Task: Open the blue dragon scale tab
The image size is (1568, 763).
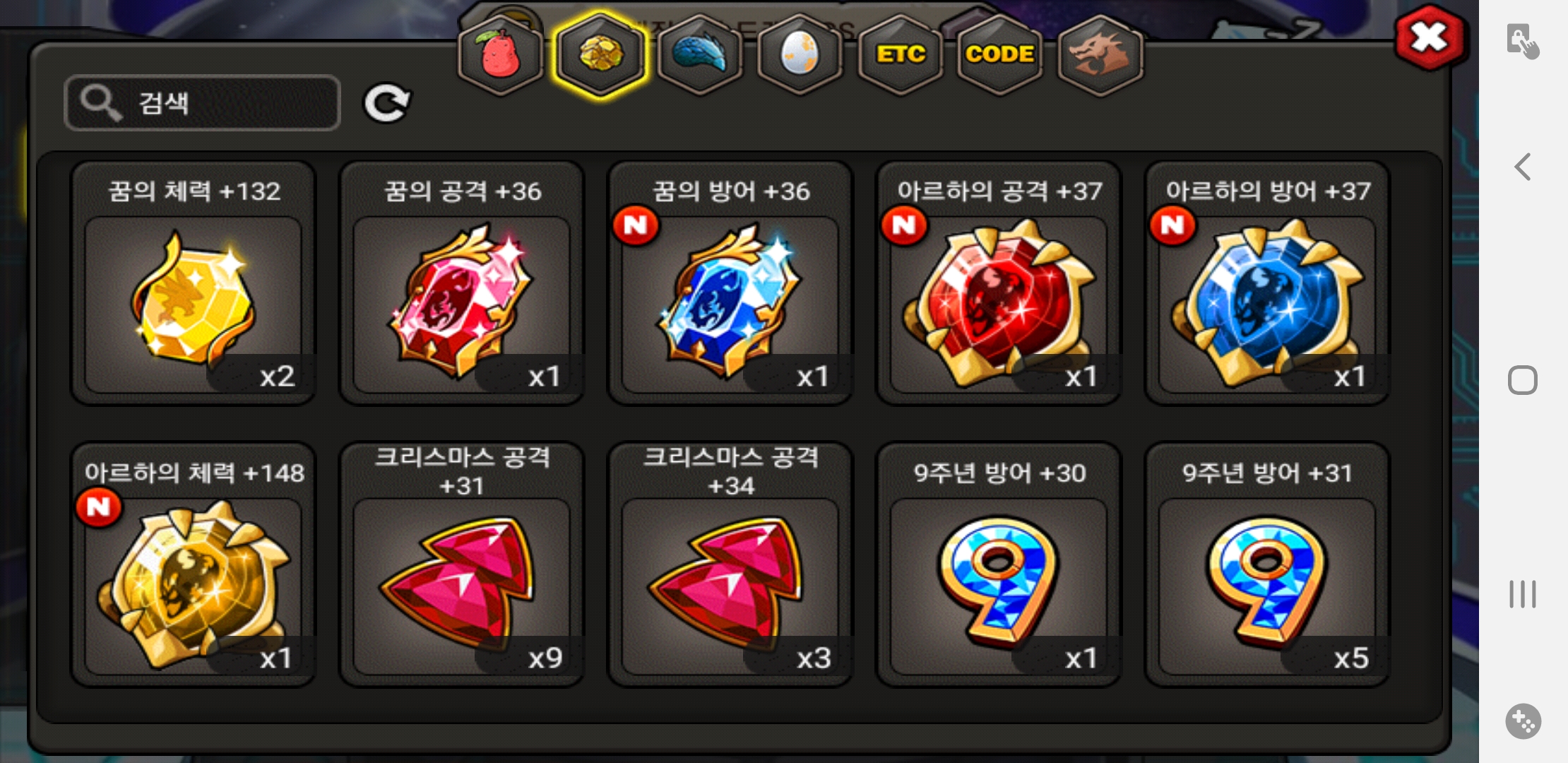Action: (699, 54)
